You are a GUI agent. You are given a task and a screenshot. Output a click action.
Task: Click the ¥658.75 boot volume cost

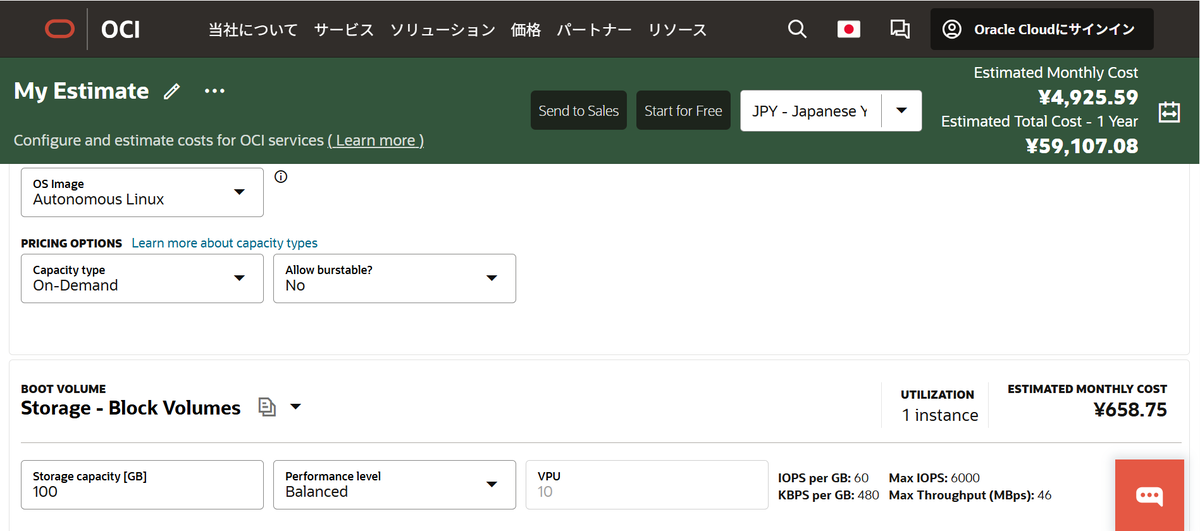click(1130, 409)
